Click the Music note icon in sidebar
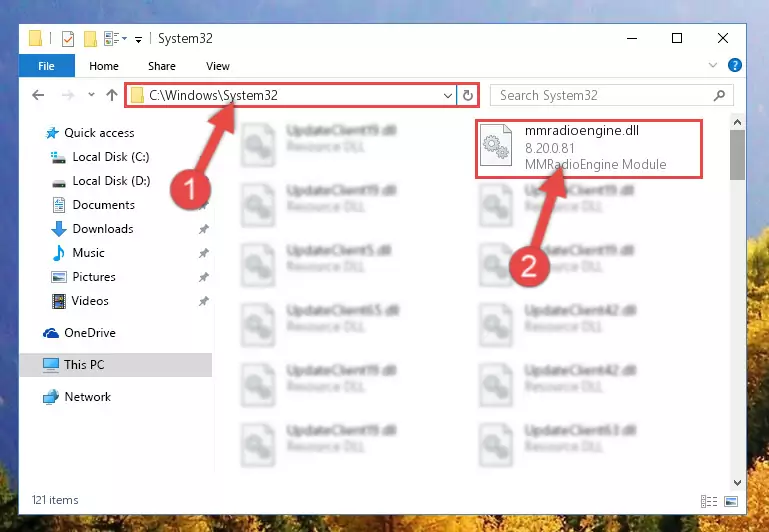Viewport: 769px width, 532px height. 59,253
